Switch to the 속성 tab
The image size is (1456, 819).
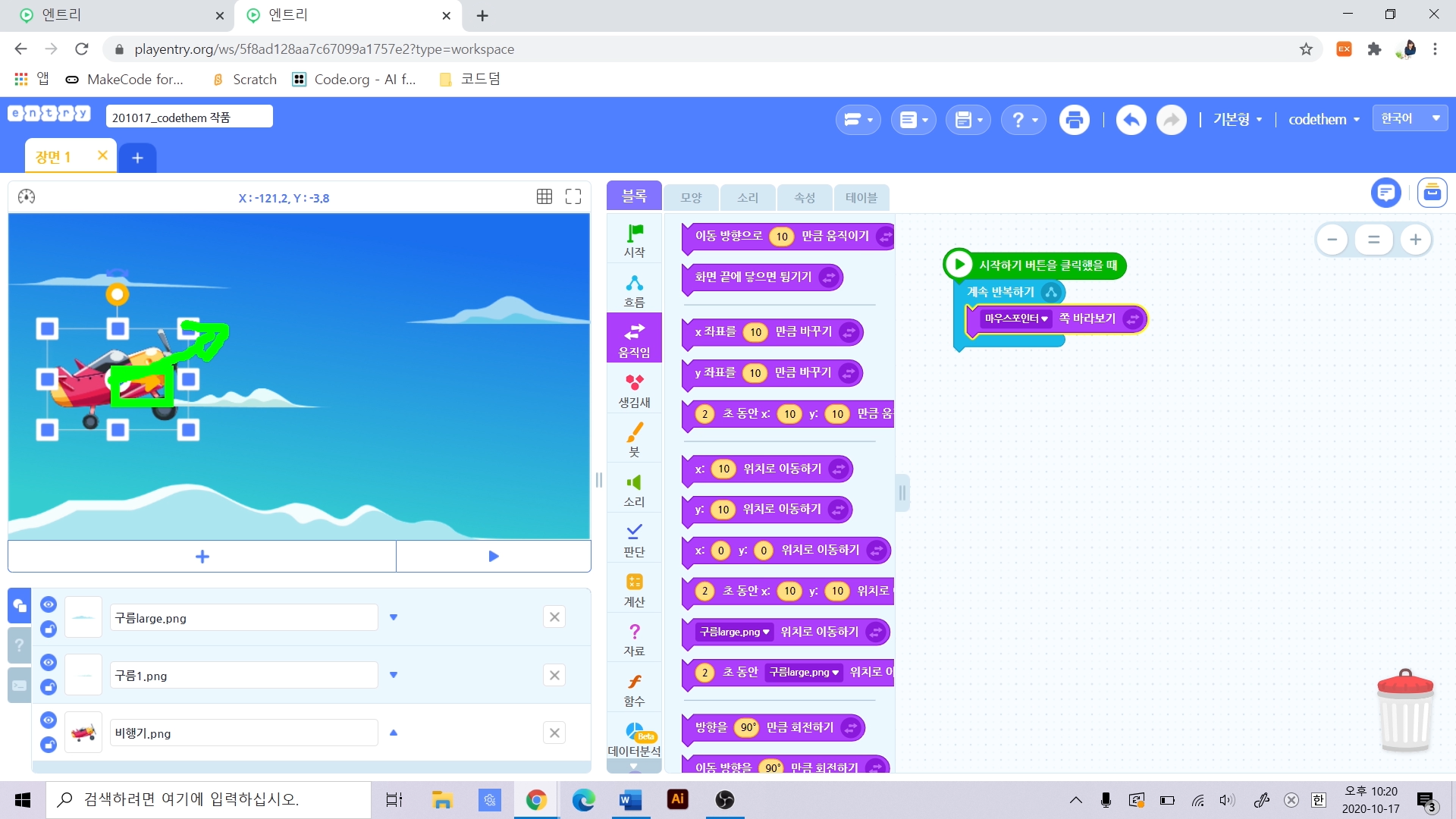[804, 198]
